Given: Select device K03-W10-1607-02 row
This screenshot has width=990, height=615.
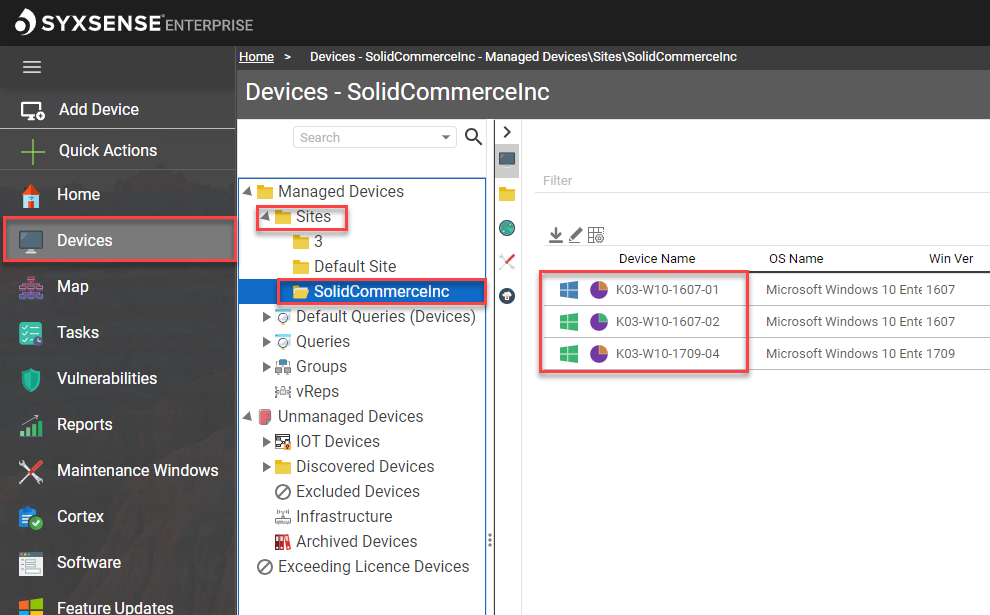Looking at the screenshot, I should point(667,322).
